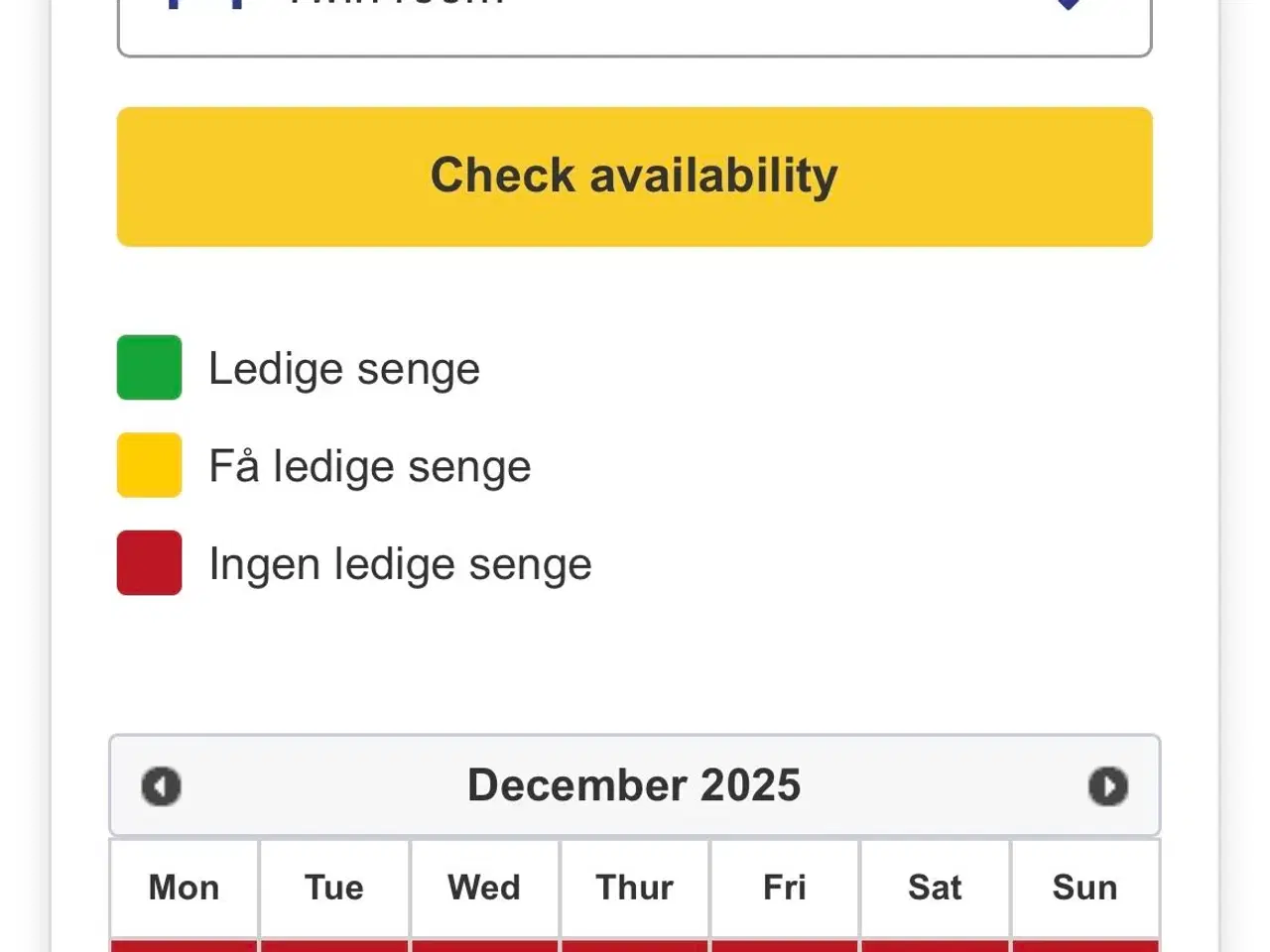The height and width of the screenshot is (952, 1270).
Task: Click the Sun weekday header
Action: [1084, 888]
